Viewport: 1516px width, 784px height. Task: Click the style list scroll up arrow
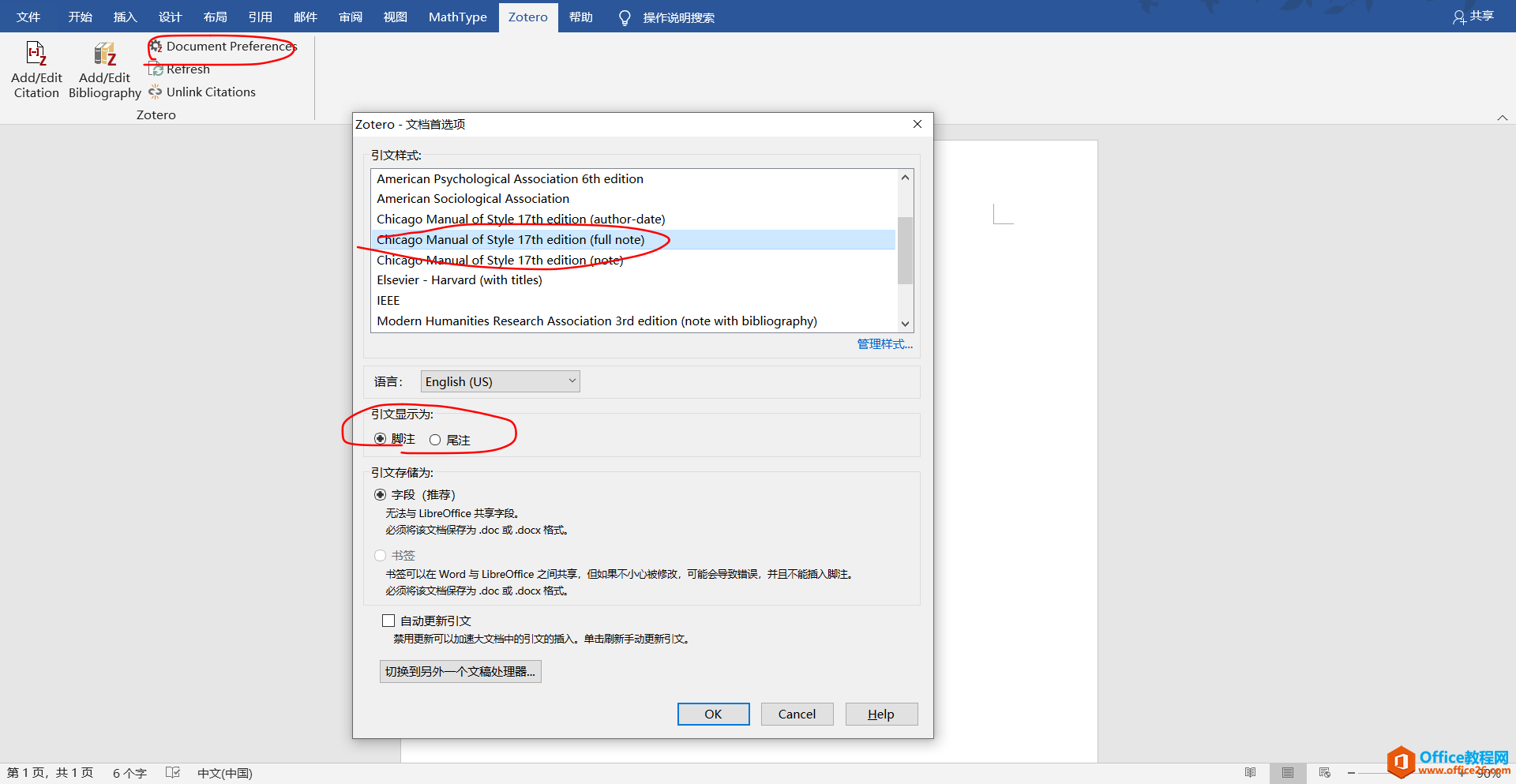click(x=906, y=178)
